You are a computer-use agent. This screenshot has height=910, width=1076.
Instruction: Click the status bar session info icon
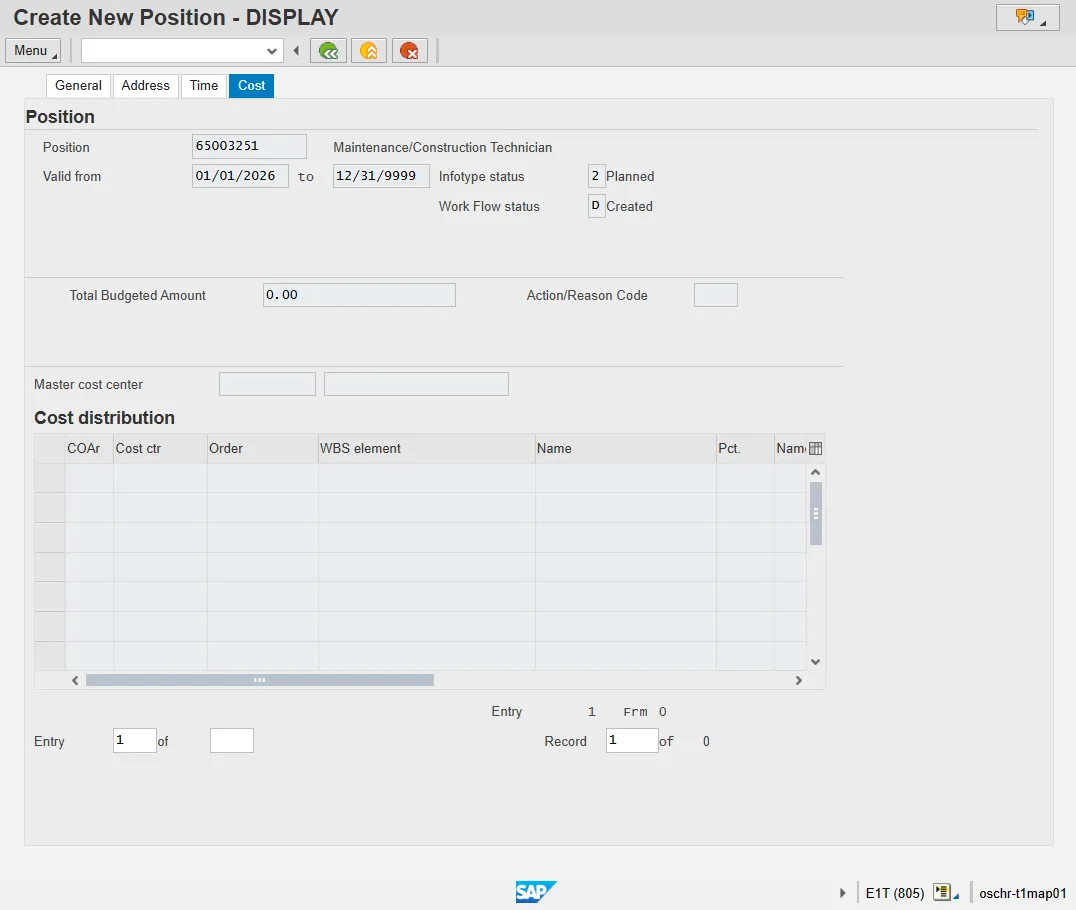(942, 892)
